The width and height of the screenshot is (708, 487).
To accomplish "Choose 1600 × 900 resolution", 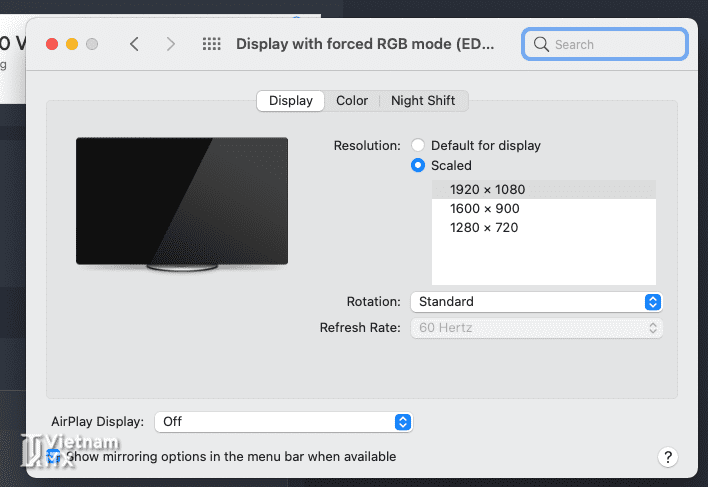I will pos(485,209).
